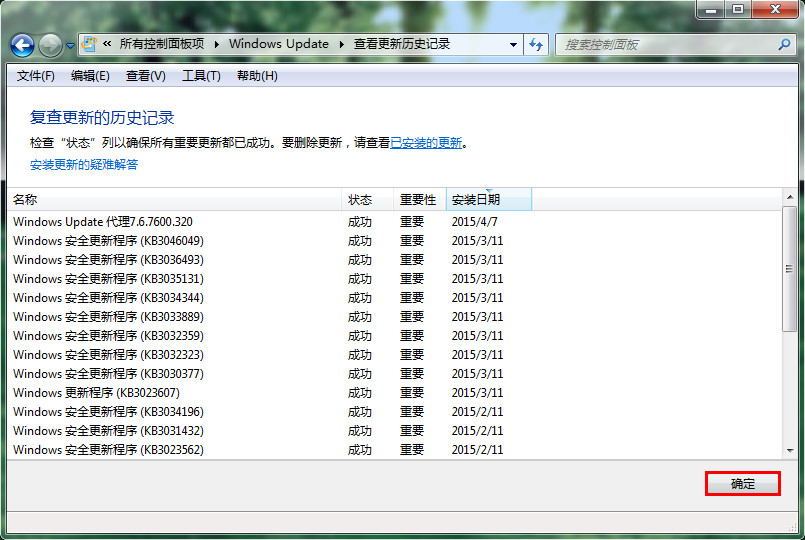Close the update history window
805x540 pixels.
pyautogui.click(x=775, y=9)
